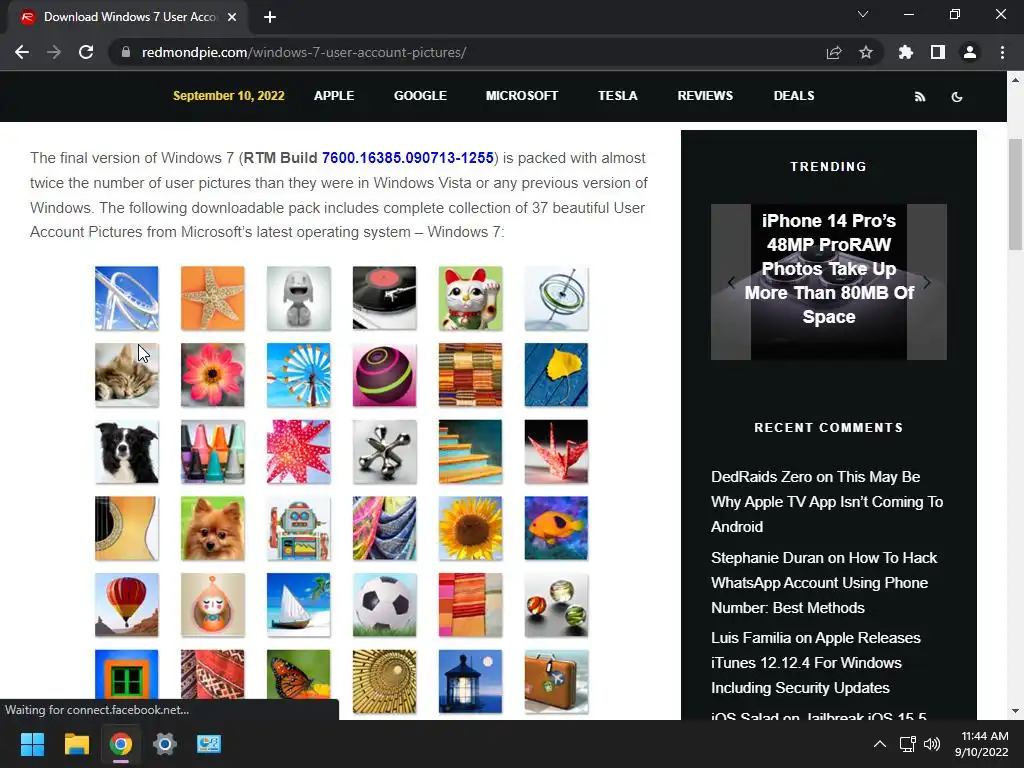This screenshot has width=1024, height=768.
Task: Click the roller coaster picture
Action: click(127, 298)
